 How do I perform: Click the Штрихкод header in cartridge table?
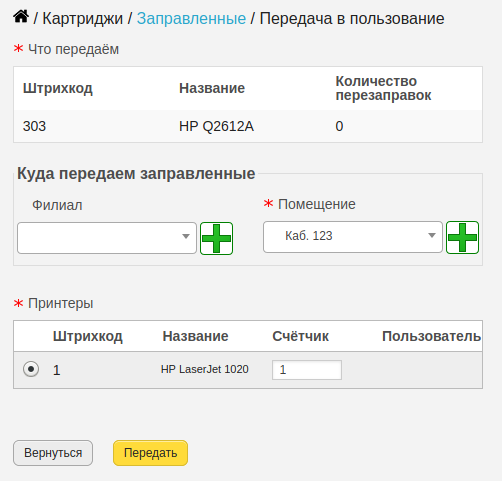click(x=58, y=88)
